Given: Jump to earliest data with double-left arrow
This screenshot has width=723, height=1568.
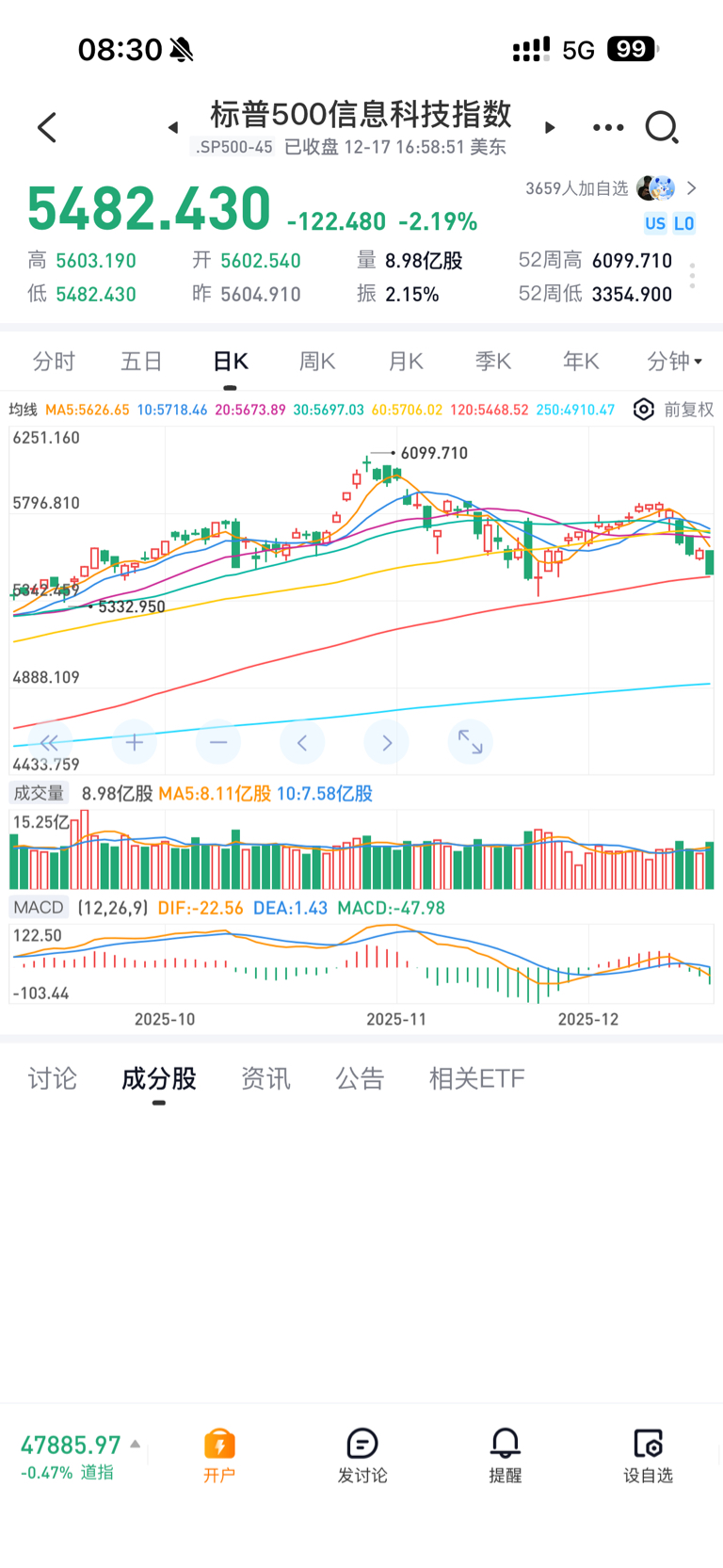Looking at the screenshot, I should (50, 743).
